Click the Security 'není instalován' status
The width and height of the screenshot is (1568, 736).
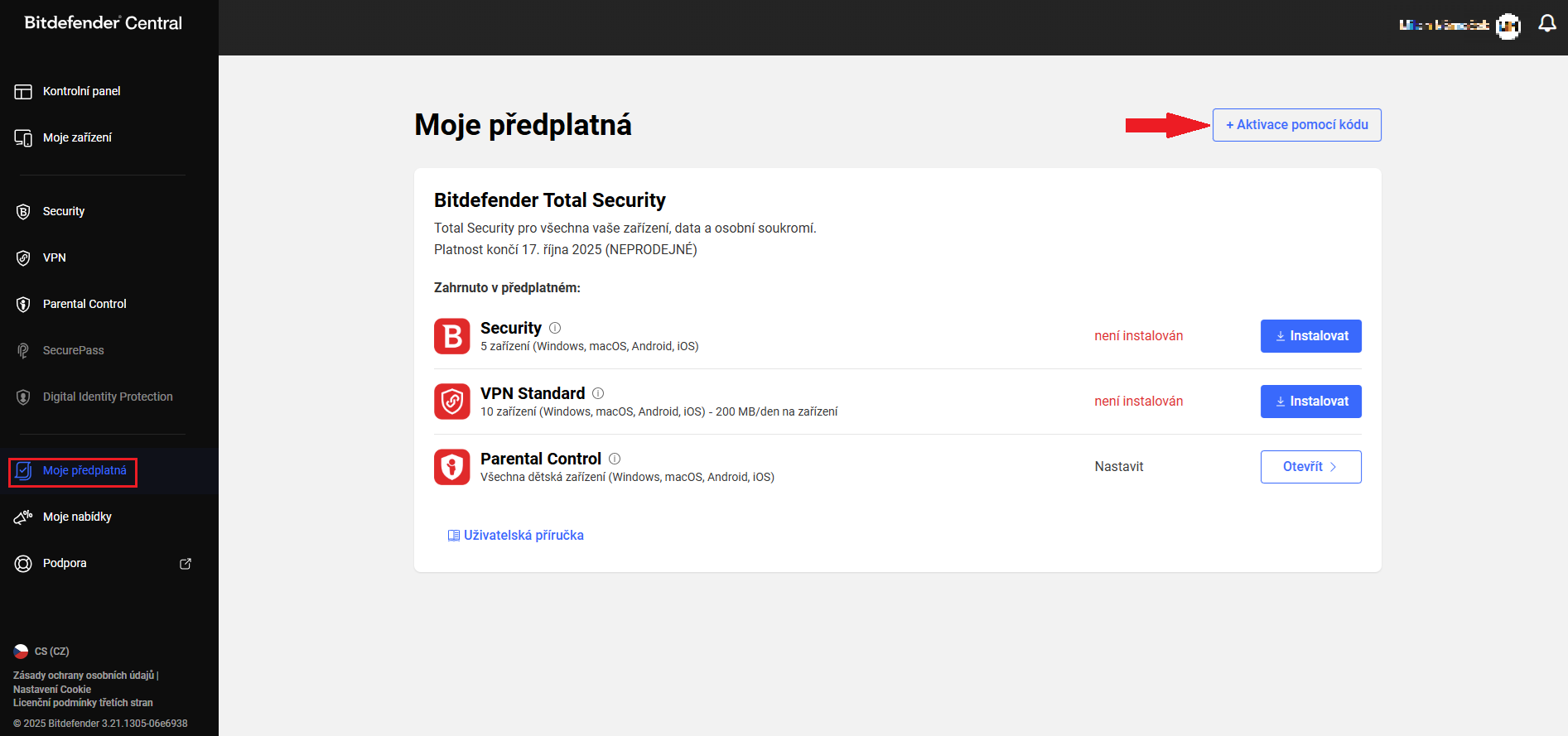coord(1139,336)
